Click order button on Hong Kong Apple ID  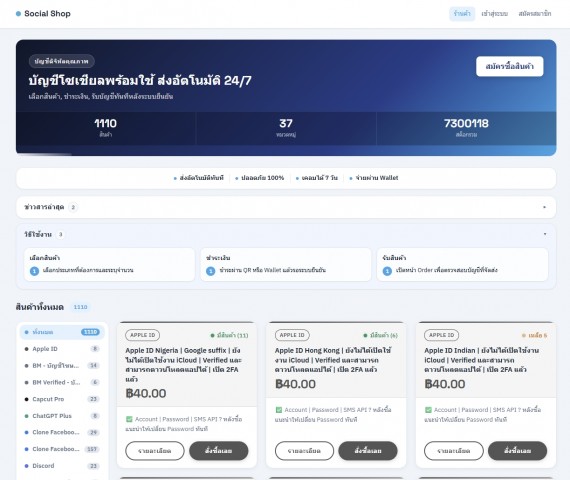tap(368, 451)
